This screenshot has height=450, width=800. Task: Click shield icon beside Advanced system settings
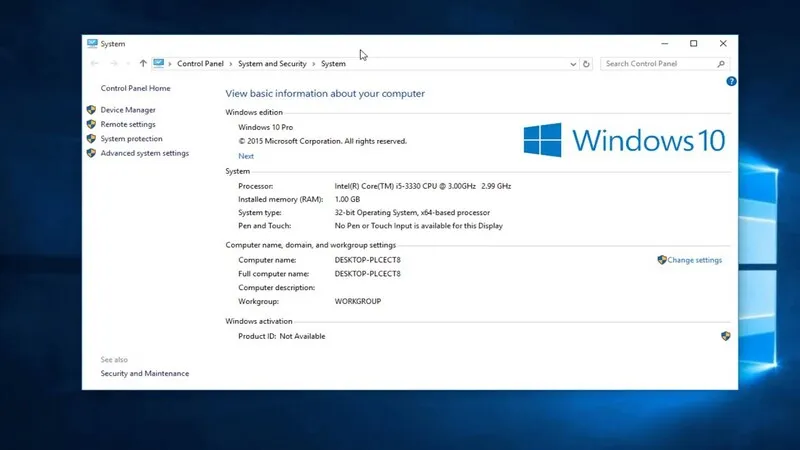pos(91,153)
